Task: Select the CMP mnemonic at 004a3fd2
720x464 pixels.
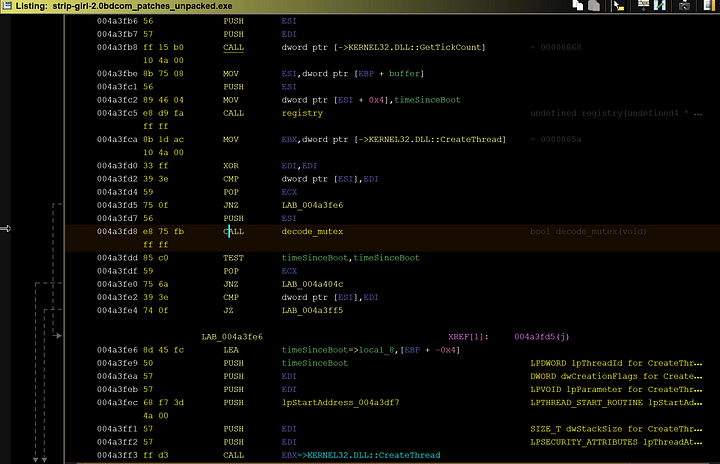Action: coord(231,179)
